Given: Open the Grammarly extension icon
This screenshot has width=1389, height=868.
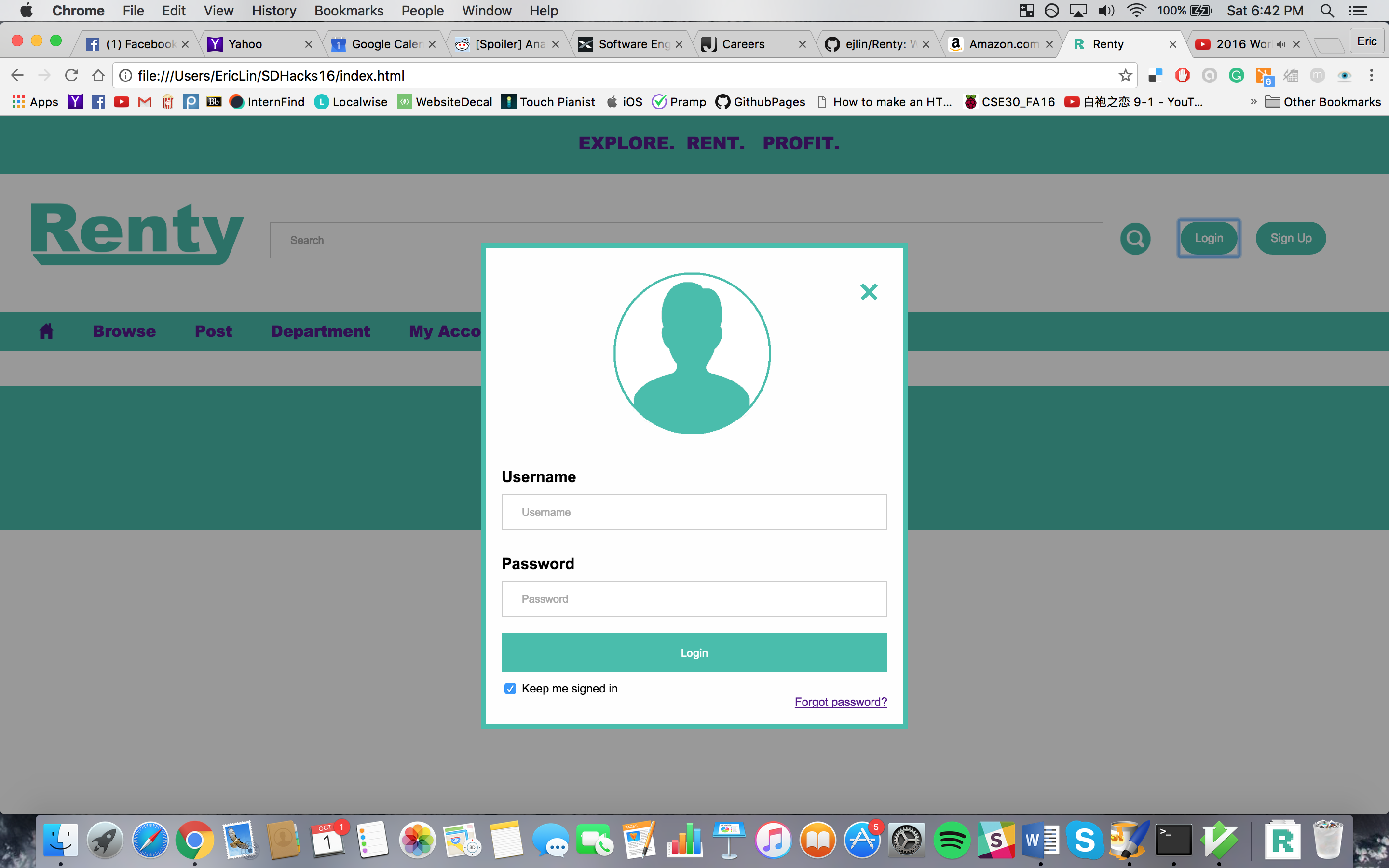Looking at the screenshot, I should click(x=1236, y=75).
